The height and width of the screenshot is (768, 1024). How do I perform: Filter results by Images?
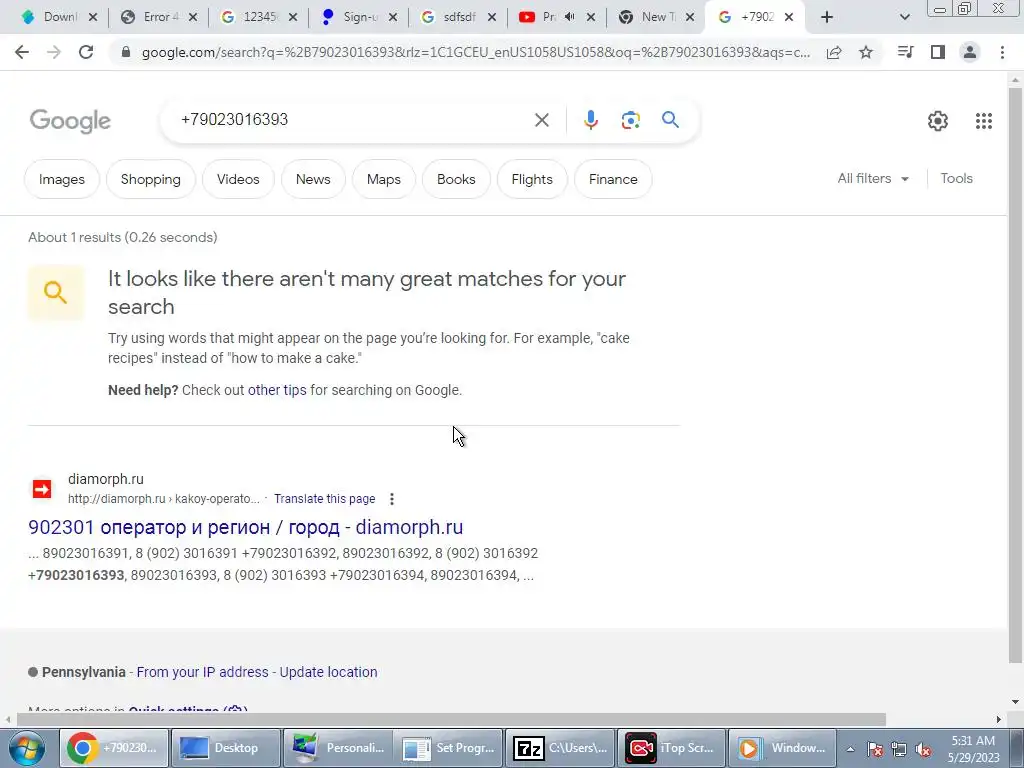pyautogui.click(x=62, y=179)
